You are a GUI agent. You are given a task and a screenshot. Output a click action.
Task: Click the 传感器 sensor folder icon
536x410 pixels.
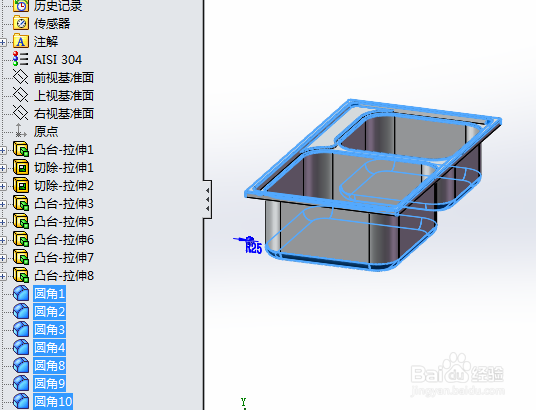21,23
